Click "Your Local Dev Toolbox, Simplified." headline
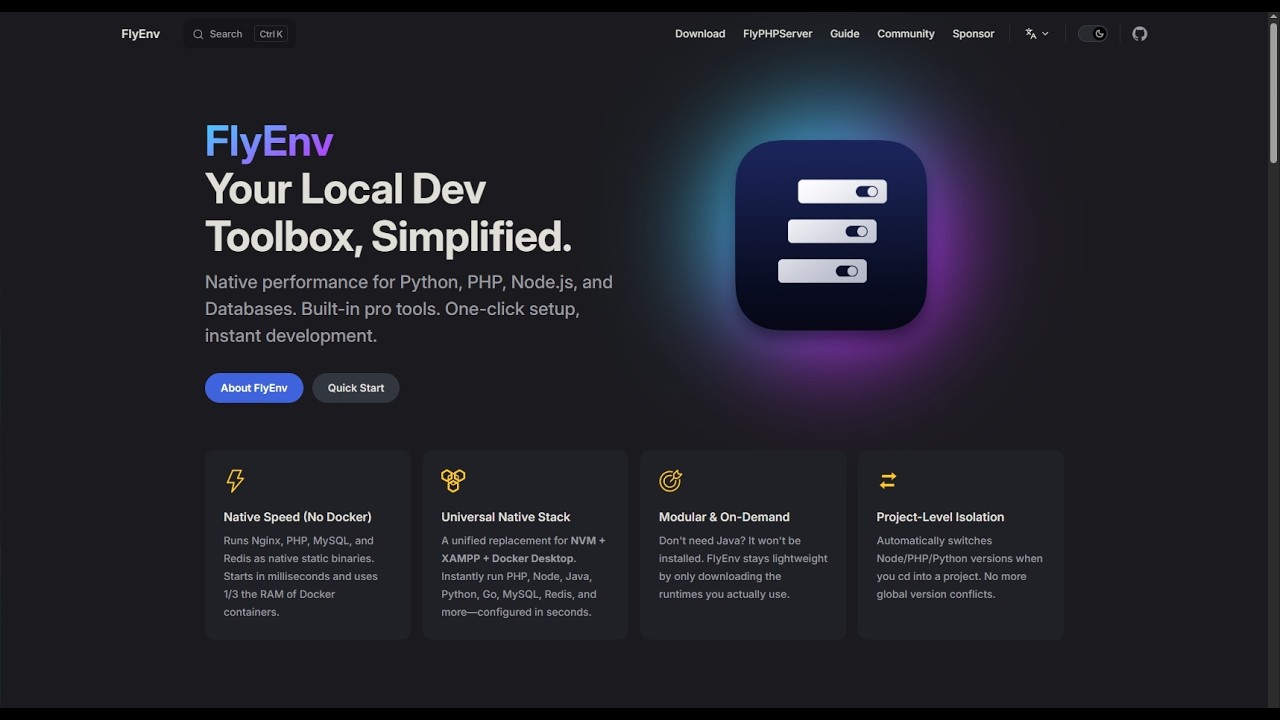 388,213
